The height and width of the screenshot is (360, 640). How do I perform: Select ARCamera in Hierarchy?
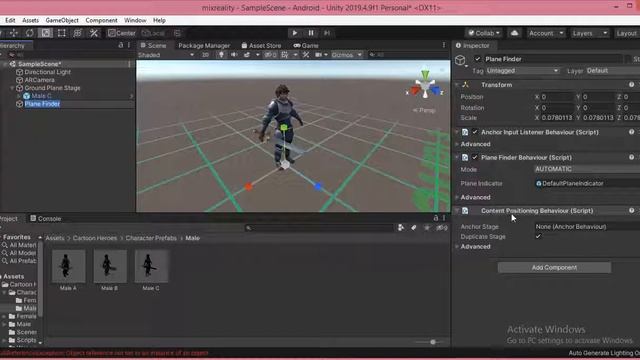point(39,80)
